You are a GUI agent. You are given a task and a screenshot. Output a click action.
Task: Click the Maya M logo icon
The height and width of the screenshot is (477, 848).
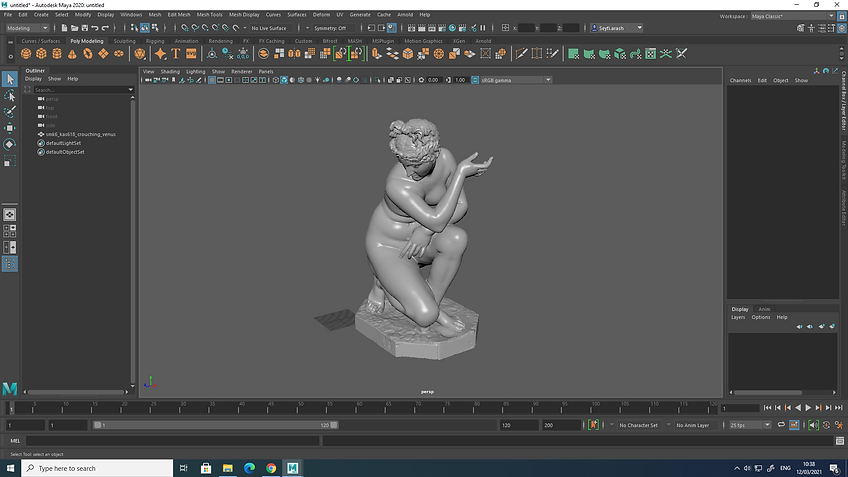10,388
